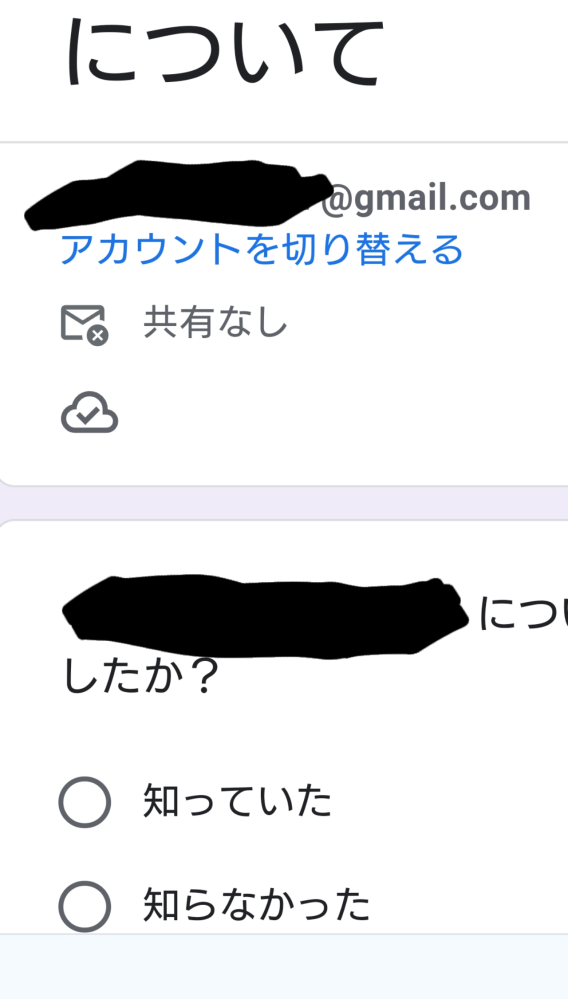Tap the につい text in the question line
The height and width of the screenshot is (999, 568).
522,614
